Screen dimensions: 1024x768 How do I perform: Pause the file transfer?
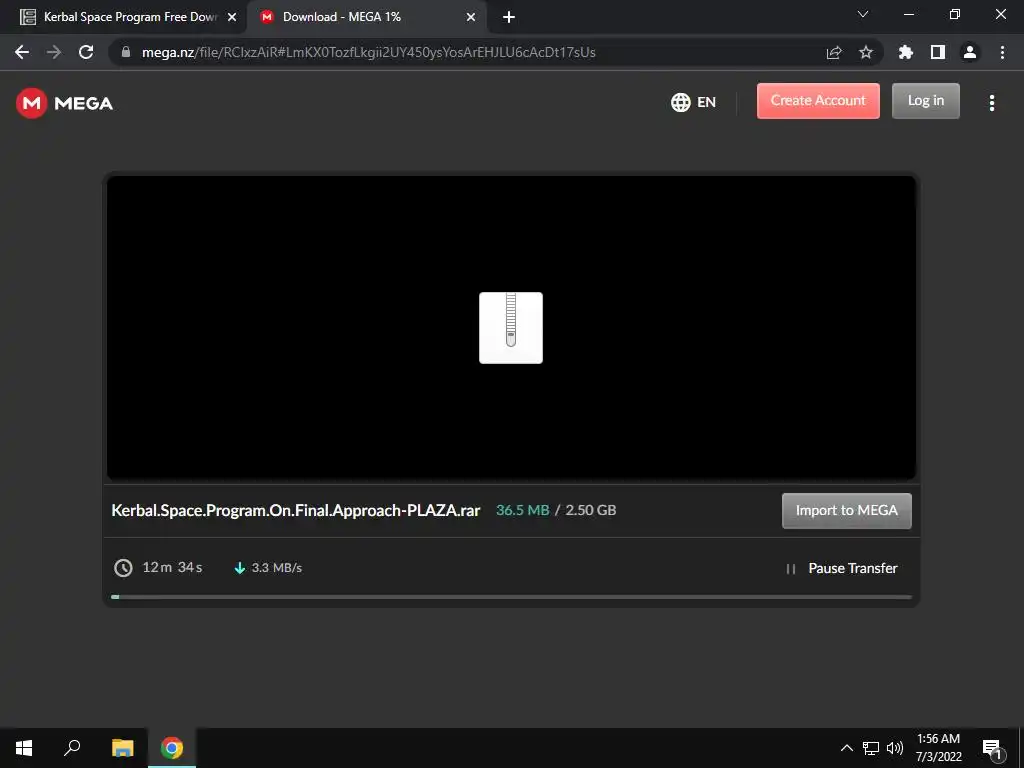pos(842,568)
